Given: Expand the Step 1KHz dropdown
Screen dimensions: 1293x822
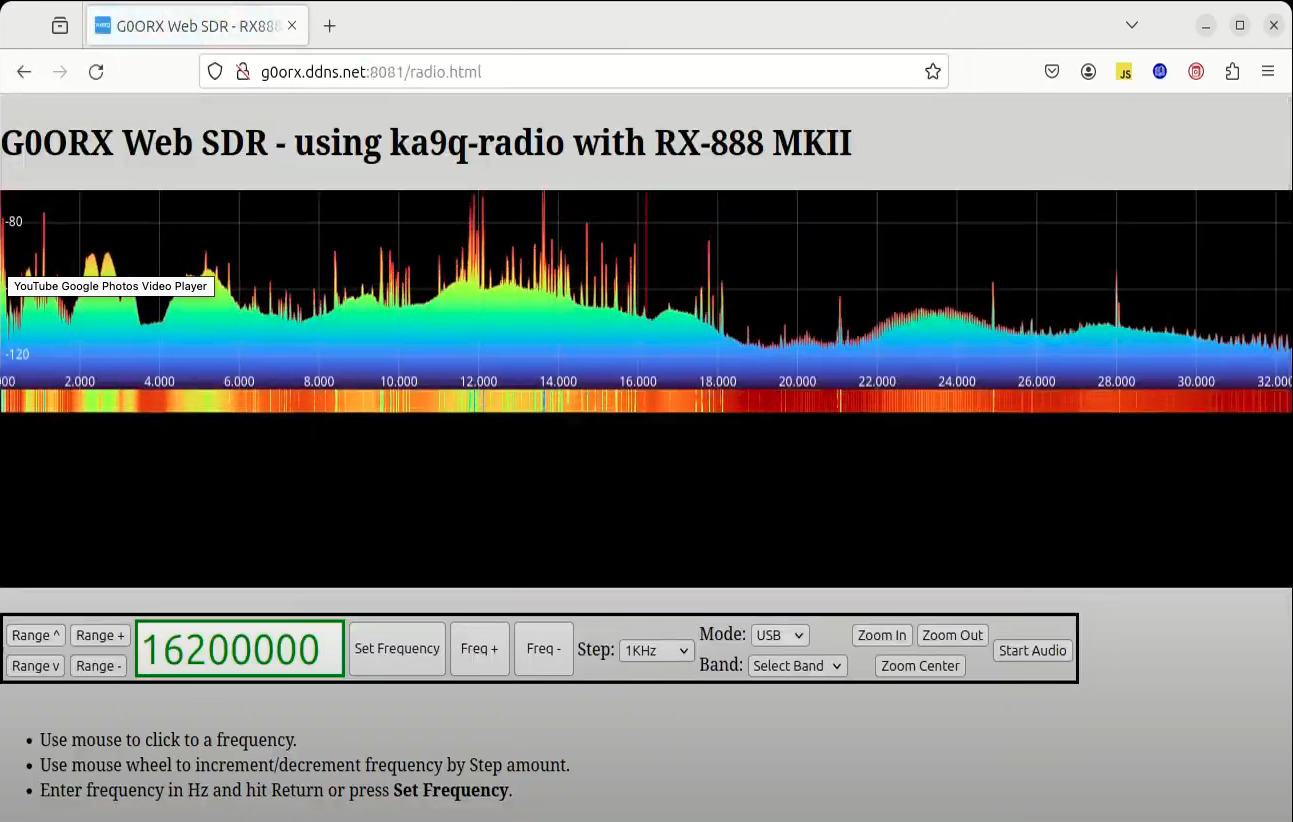Looking at the screenshot, I should tap(656, 650).
